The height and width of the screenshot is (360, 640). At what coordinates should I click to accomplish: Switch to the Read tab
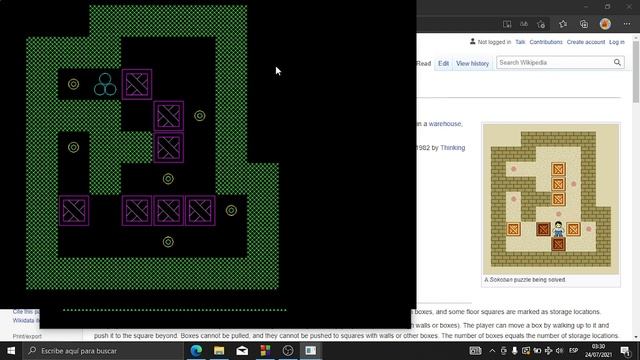pos(424,63)
